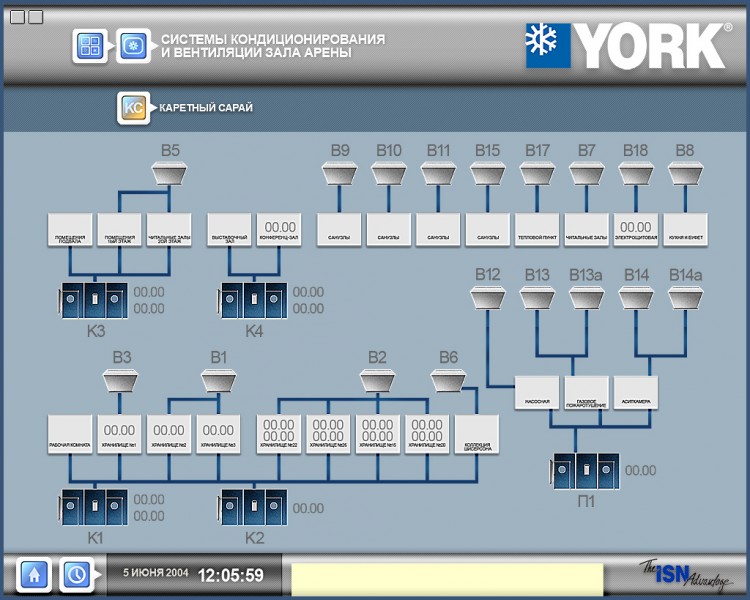Select exhaust fan B8
Screen dimensions: 750x600
pyautogui.click(x=685, y=173)
